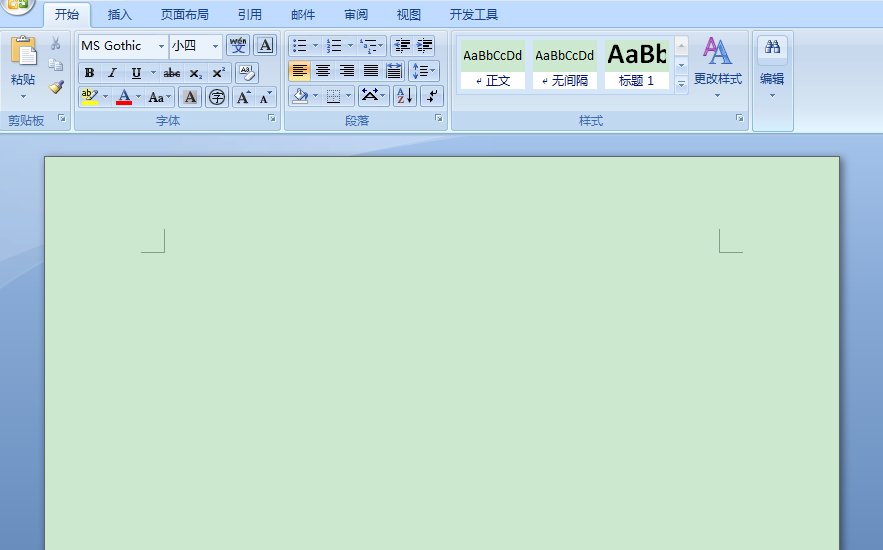This screenshot has height=550, width=883.
Task: Click the text highlight color icon
Action: (89, 97)
